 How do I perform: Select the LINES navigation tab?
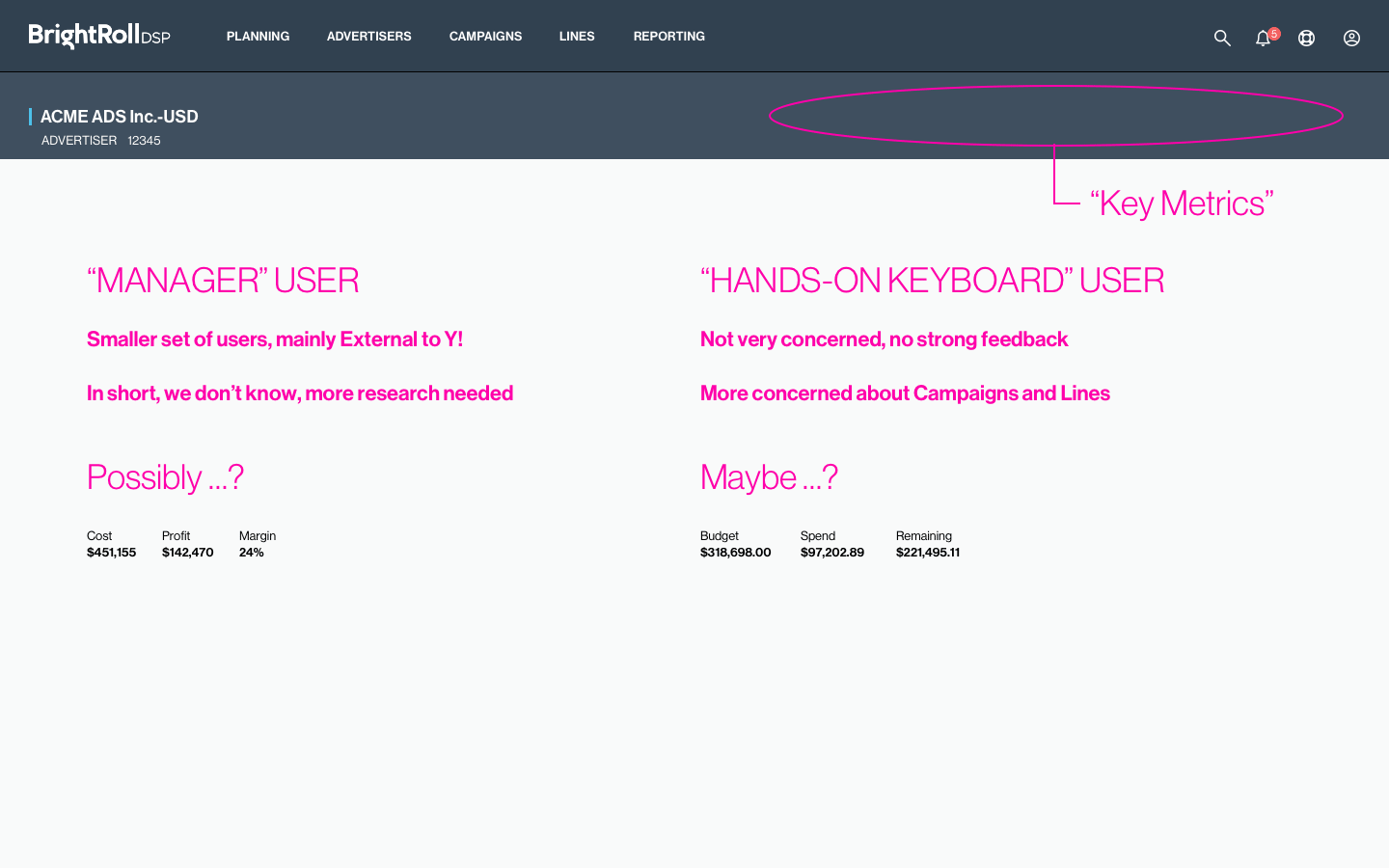coord(576,36)
